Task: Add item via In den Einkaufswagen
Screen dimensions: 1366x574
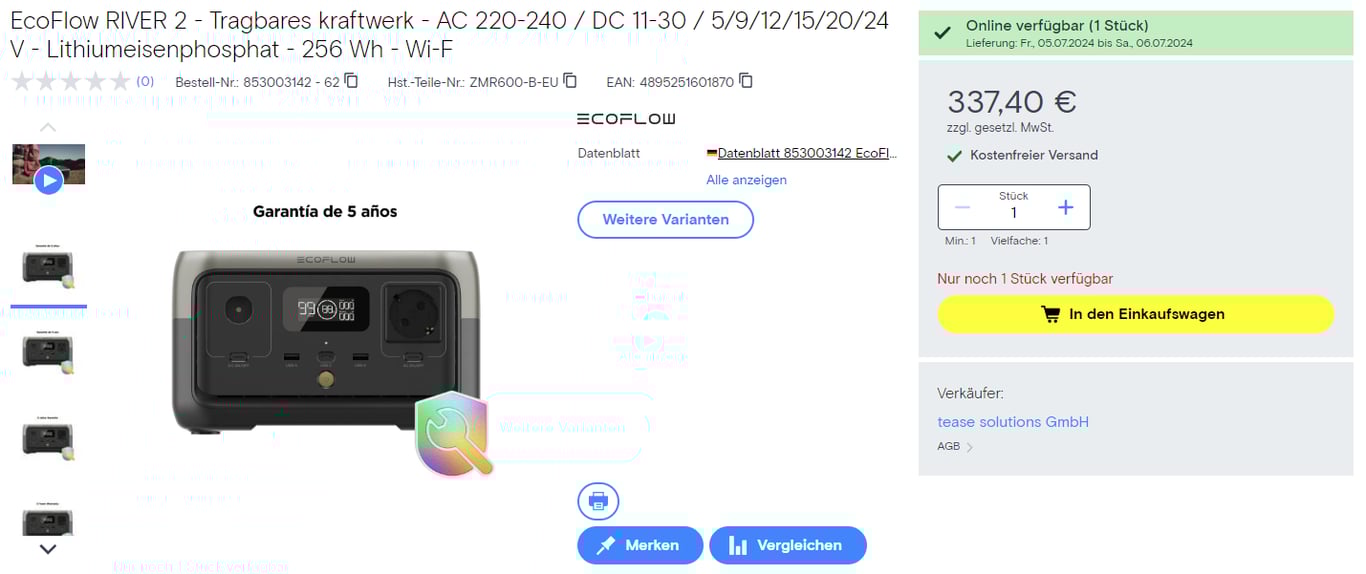Action: (x=1135, y=314)
